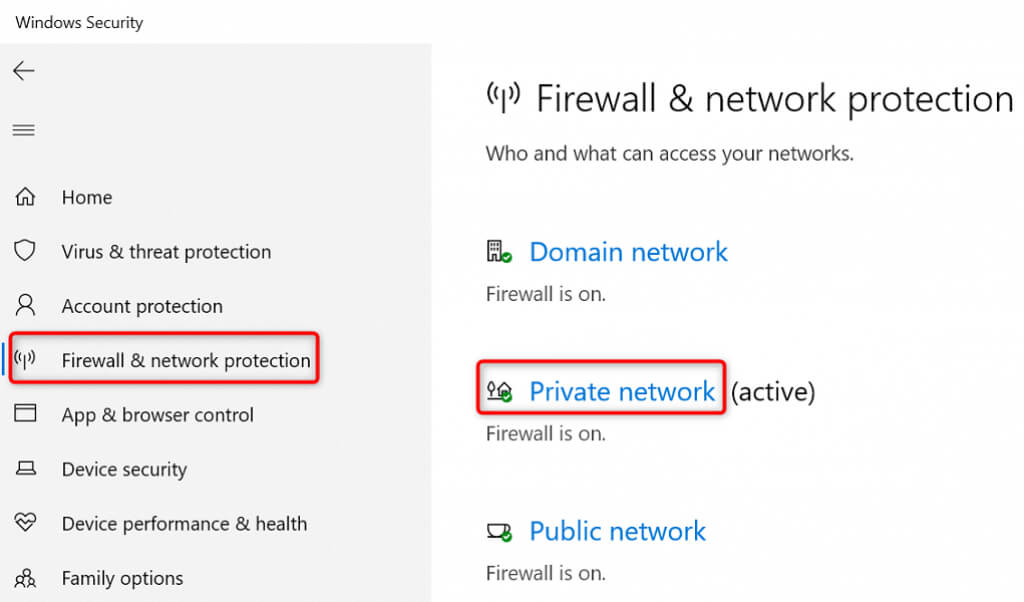This screenshot has height=602, width=1024.
Task: Select Device performance & health
Action: click(184, 523)
